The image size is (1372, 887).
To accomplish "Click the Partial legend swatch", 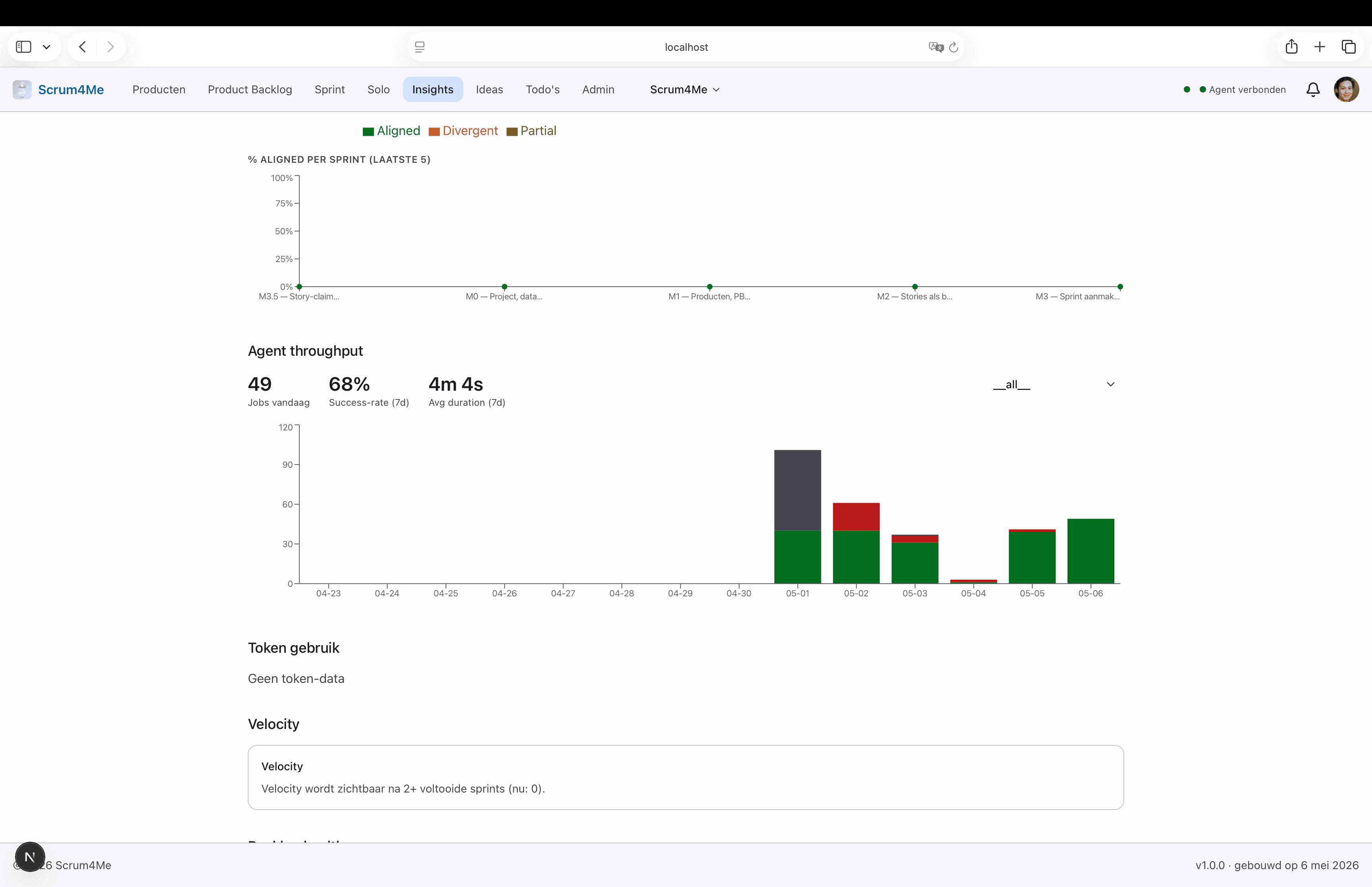I will coord(512,132).
